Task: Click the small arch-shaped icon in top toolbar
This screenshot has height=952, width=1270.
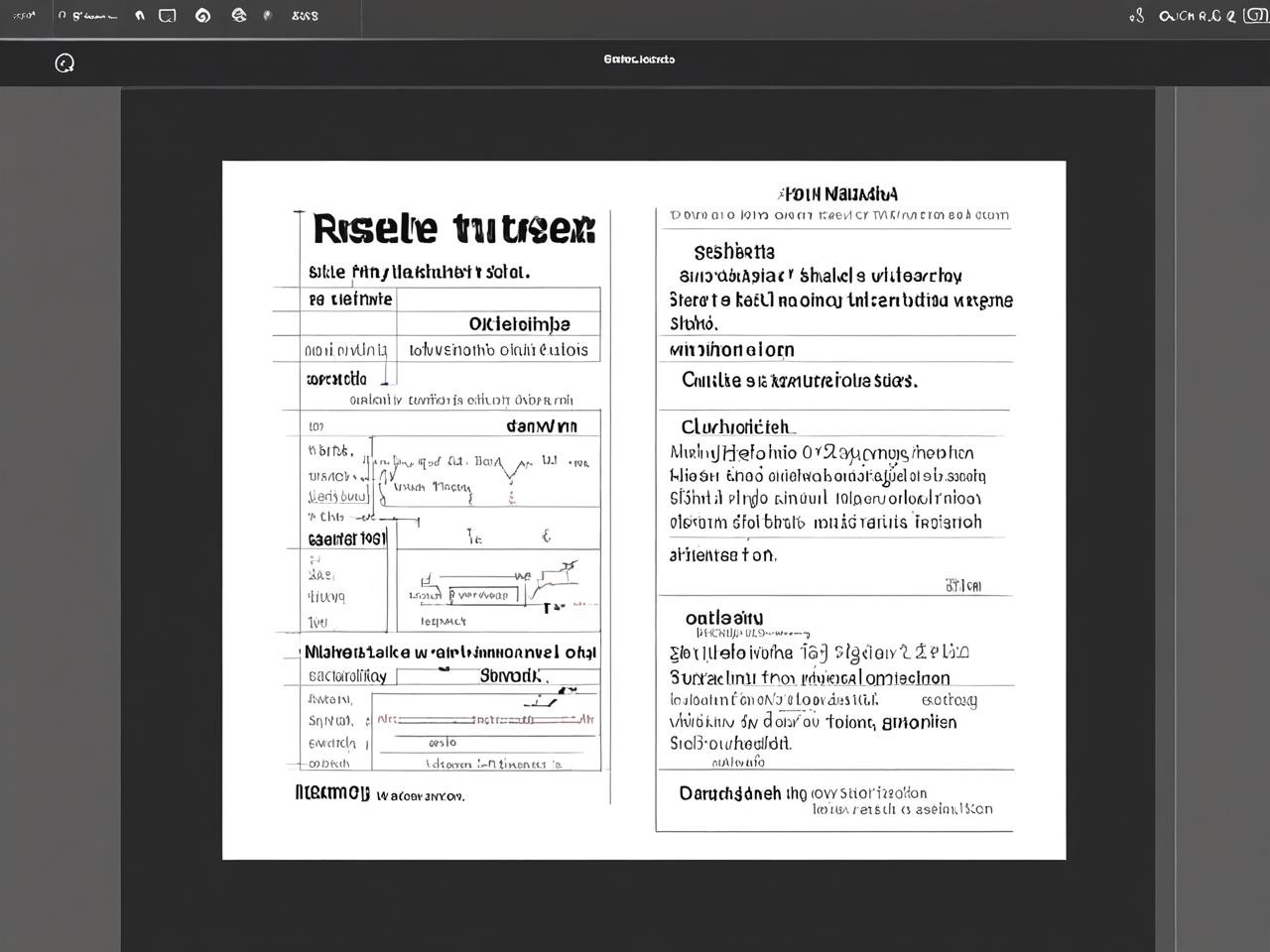Action: click(140, 16)
